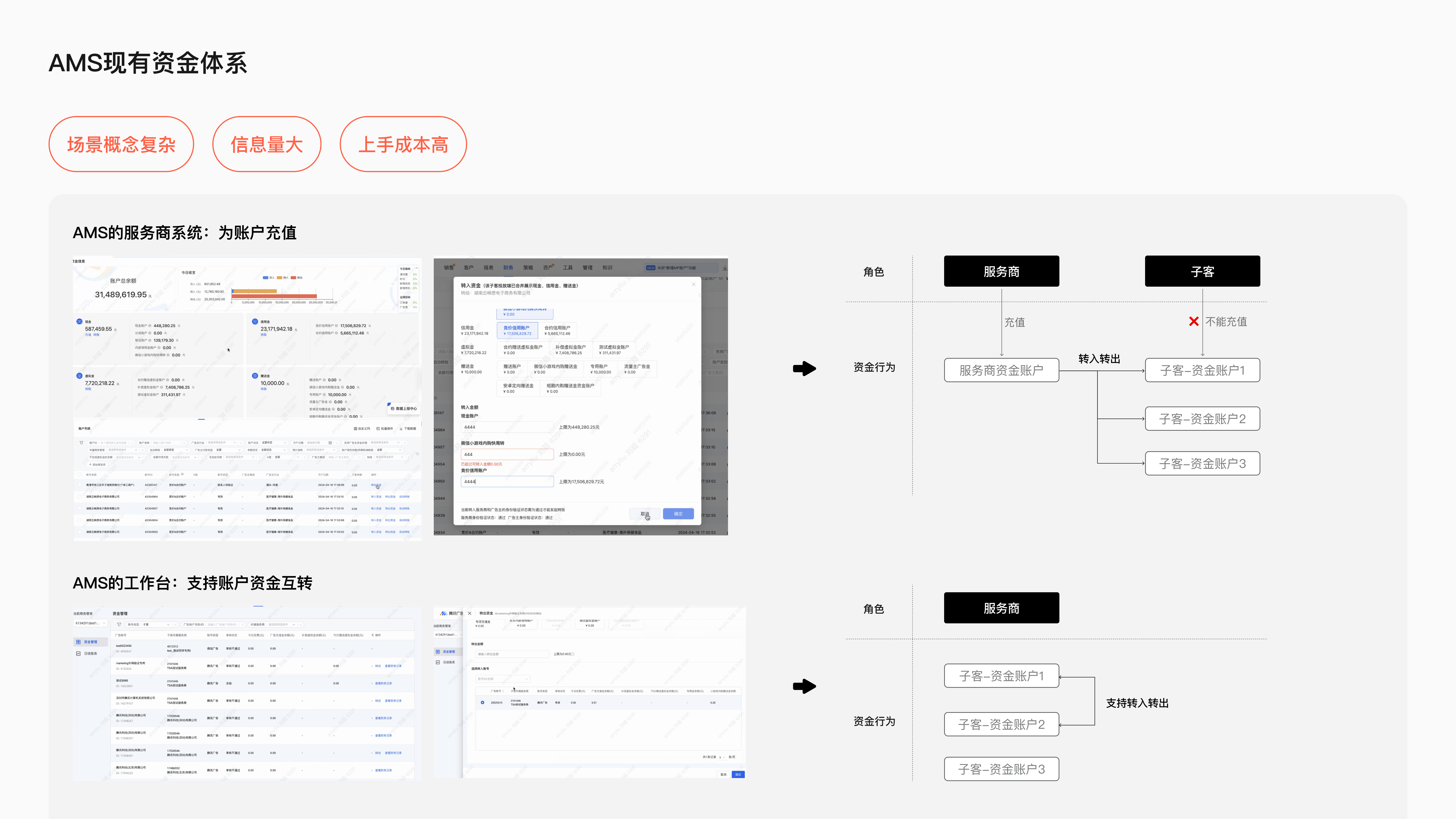Click the orange 转入 legend swatch
Viewport: 1456px width, 819px height.
coord(280,278)
